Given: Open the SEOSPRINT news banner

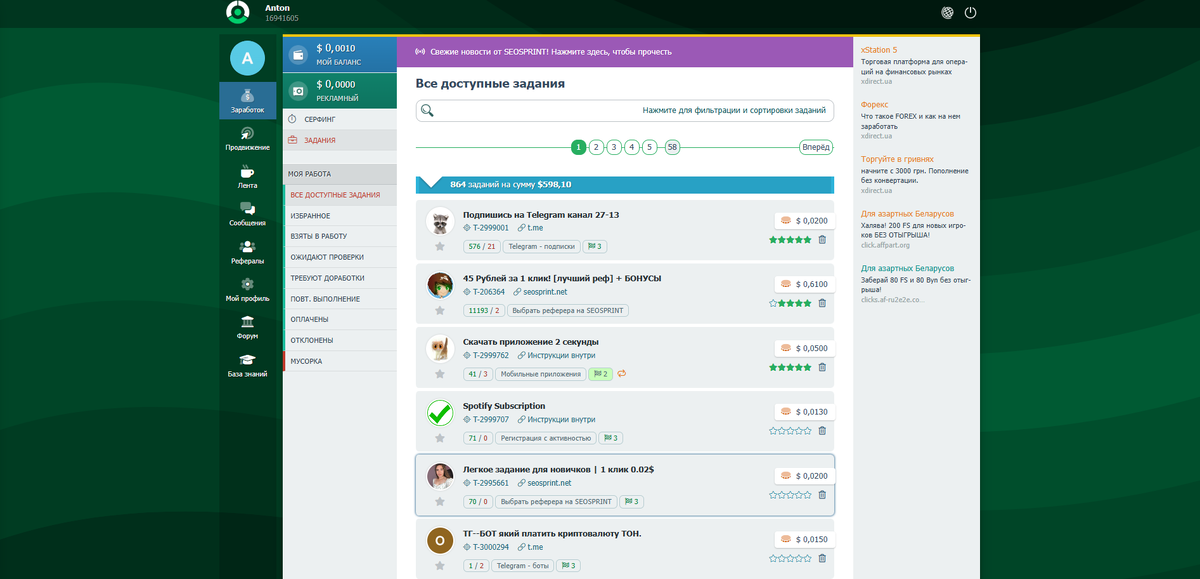Looking at the screenshot, I should tap(625, 51).
